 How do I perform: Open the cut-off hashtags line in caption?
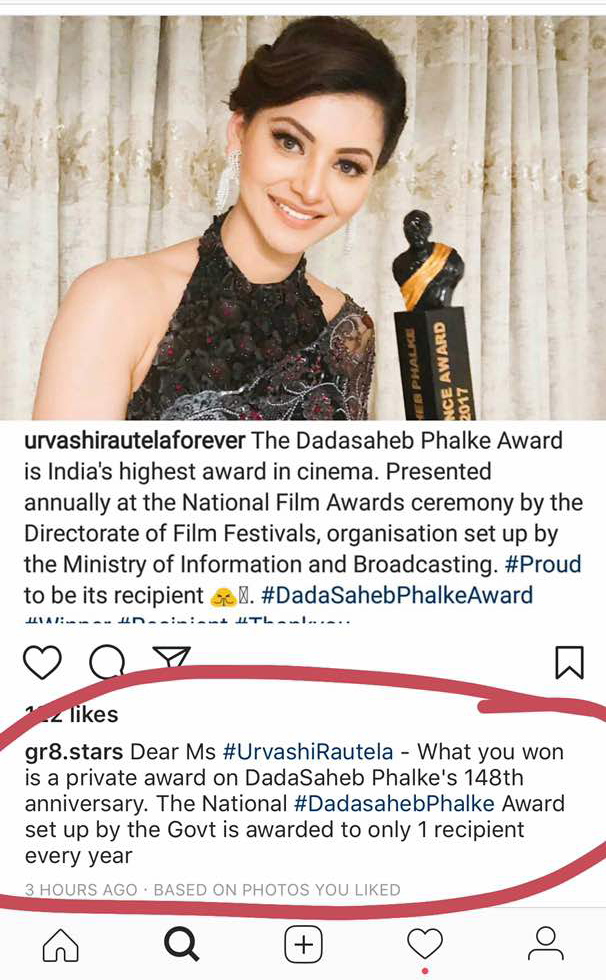pyautogui.click(x=187, y=619)
